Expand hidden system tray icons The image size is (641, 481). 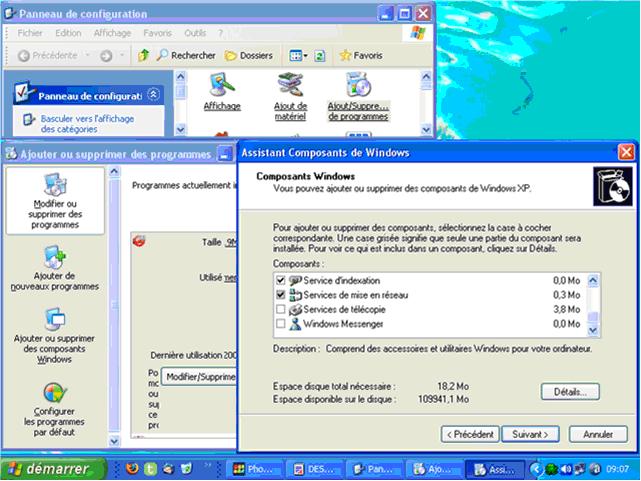[536, 469]
